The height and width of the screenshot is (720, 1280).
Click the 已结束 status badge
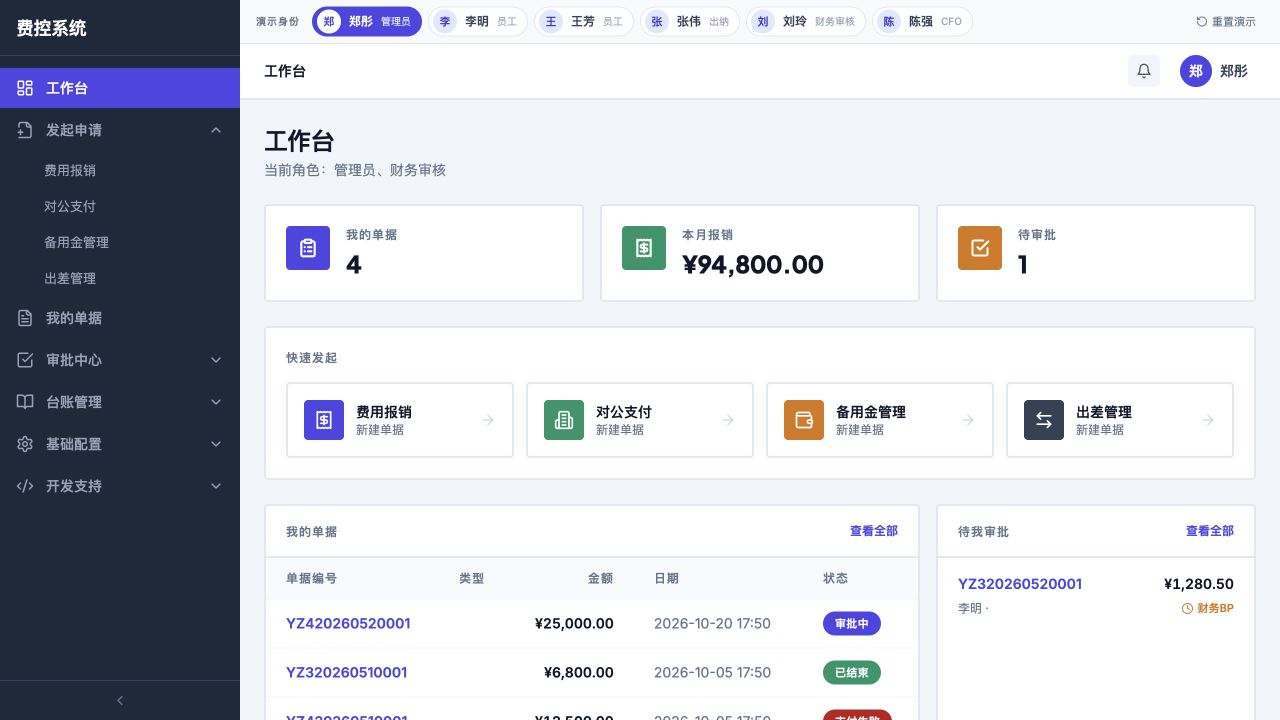[852, 672]
